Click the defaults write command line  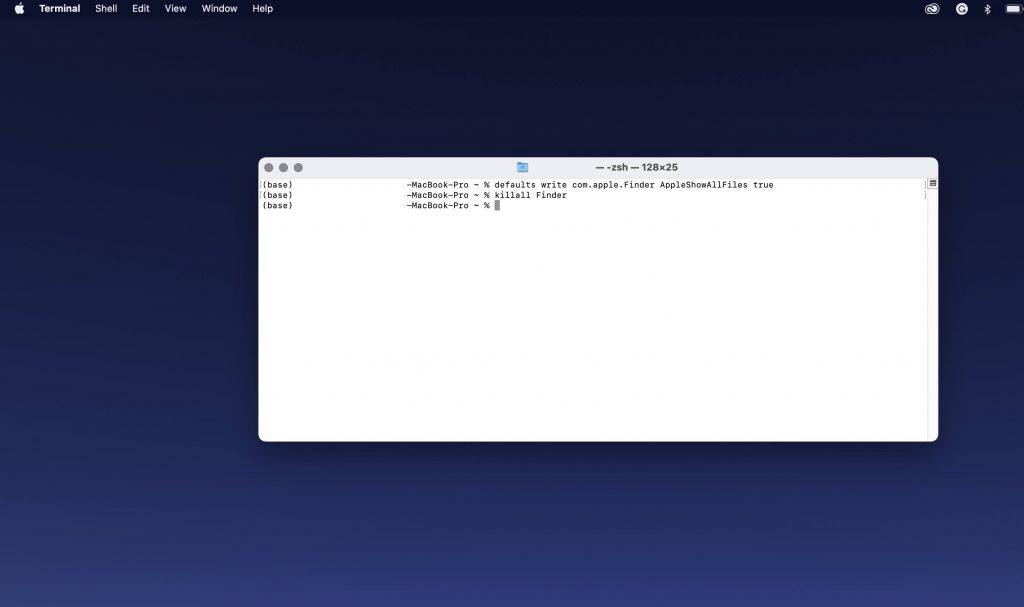[x=633, y=185]
